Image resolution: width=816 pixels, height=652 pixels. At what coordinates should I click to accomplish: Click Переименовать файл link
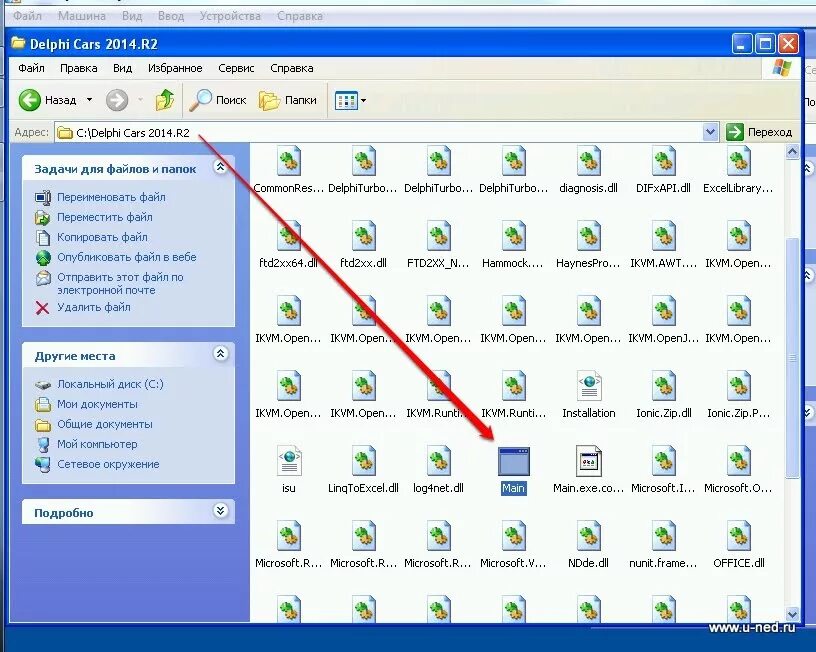pos(111,197)
